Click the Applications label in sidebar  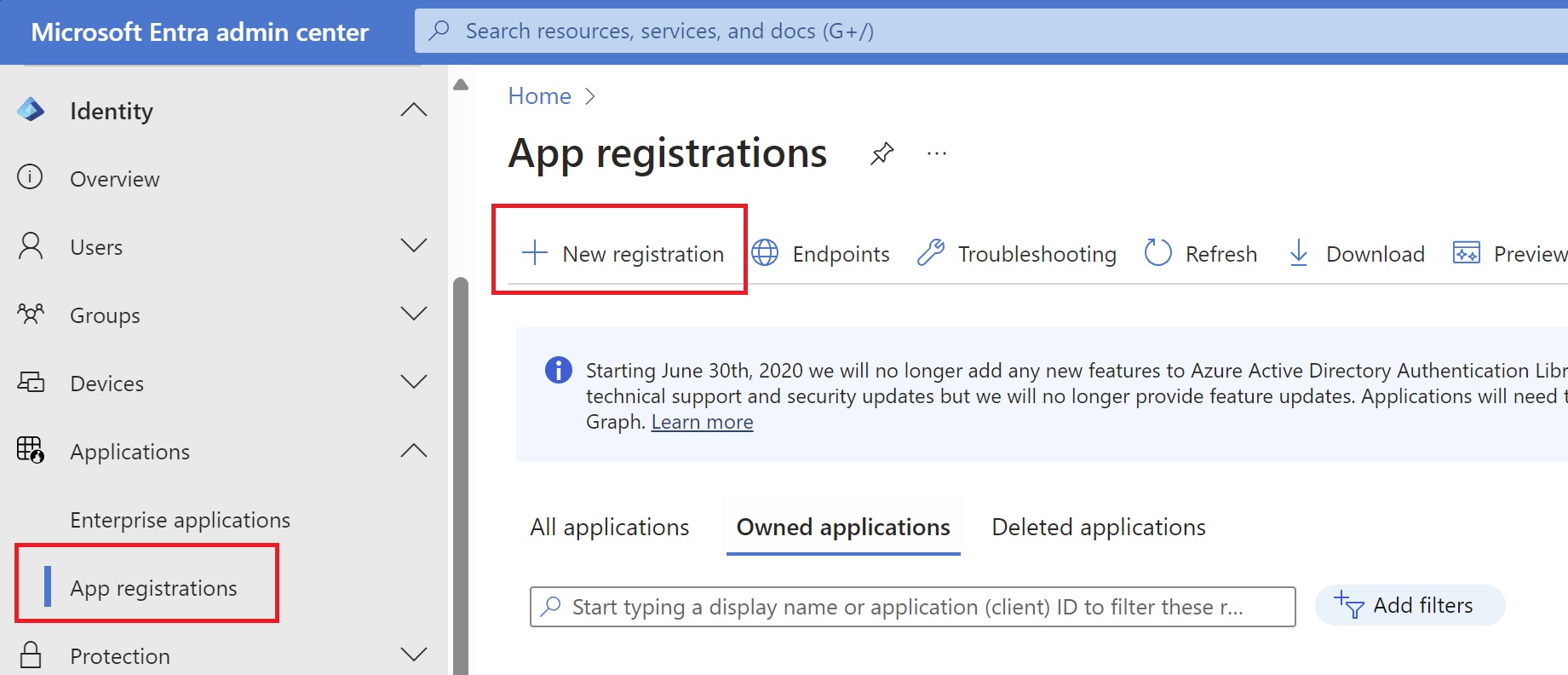coord(129,452)
